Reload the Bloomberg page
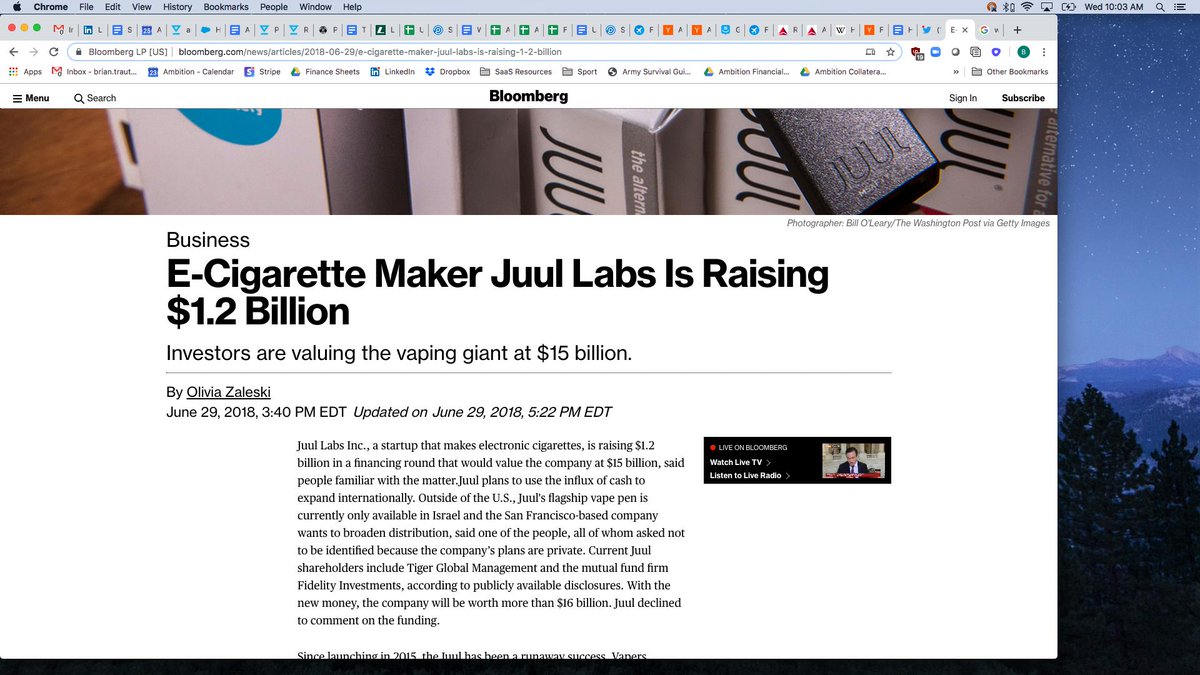Viewport: 1200px width, 675px height. [x=54, y=52]
